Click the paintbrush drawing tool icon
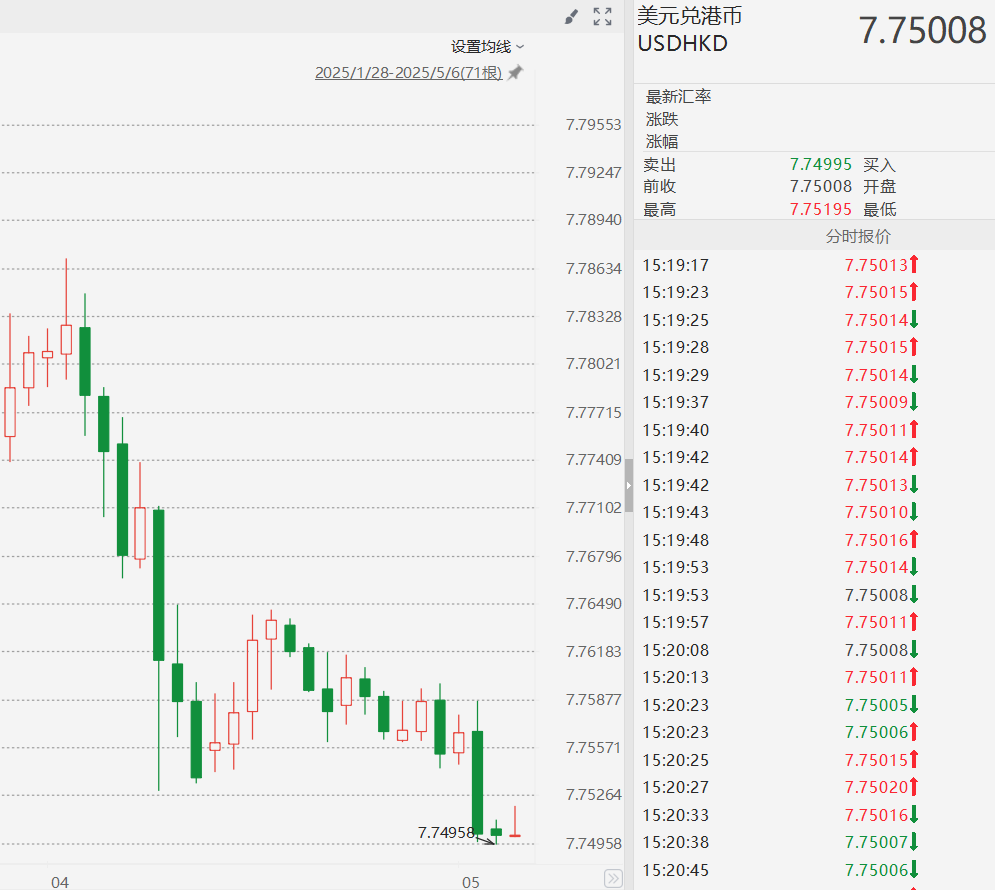 pos(571,16)
